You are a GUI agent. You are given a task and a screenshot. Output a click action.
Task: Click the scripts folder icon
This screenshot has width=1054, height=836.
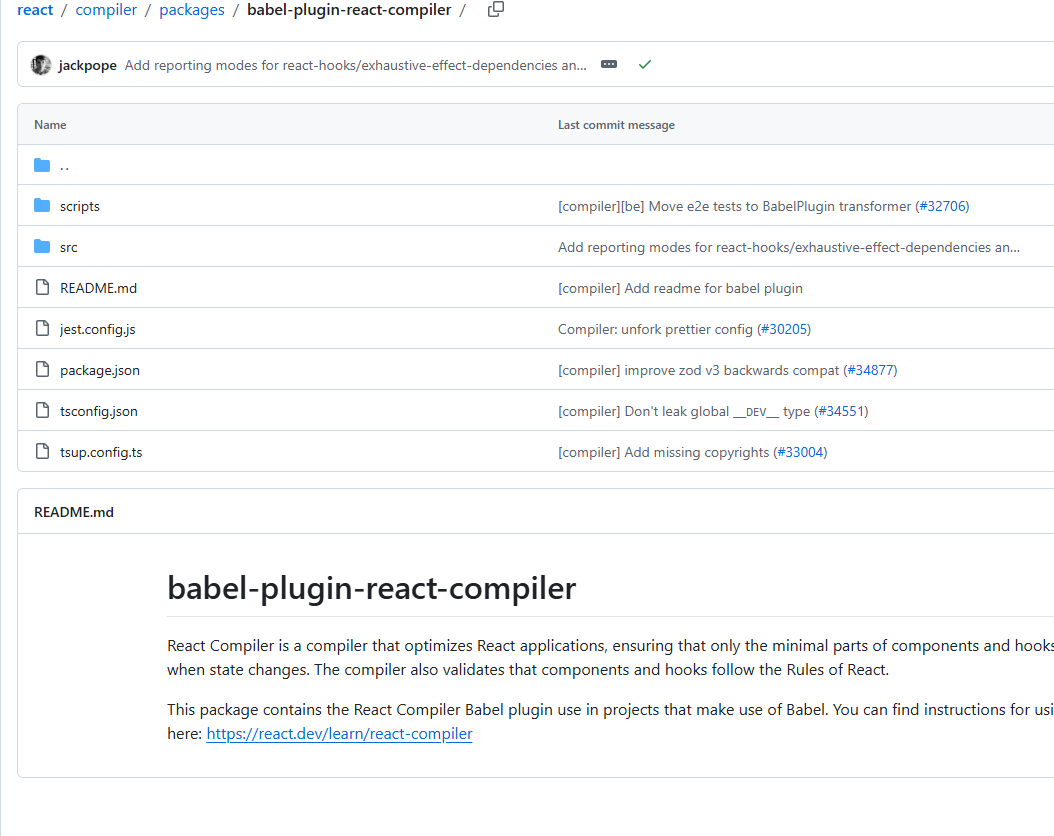(x=42, y=206)
